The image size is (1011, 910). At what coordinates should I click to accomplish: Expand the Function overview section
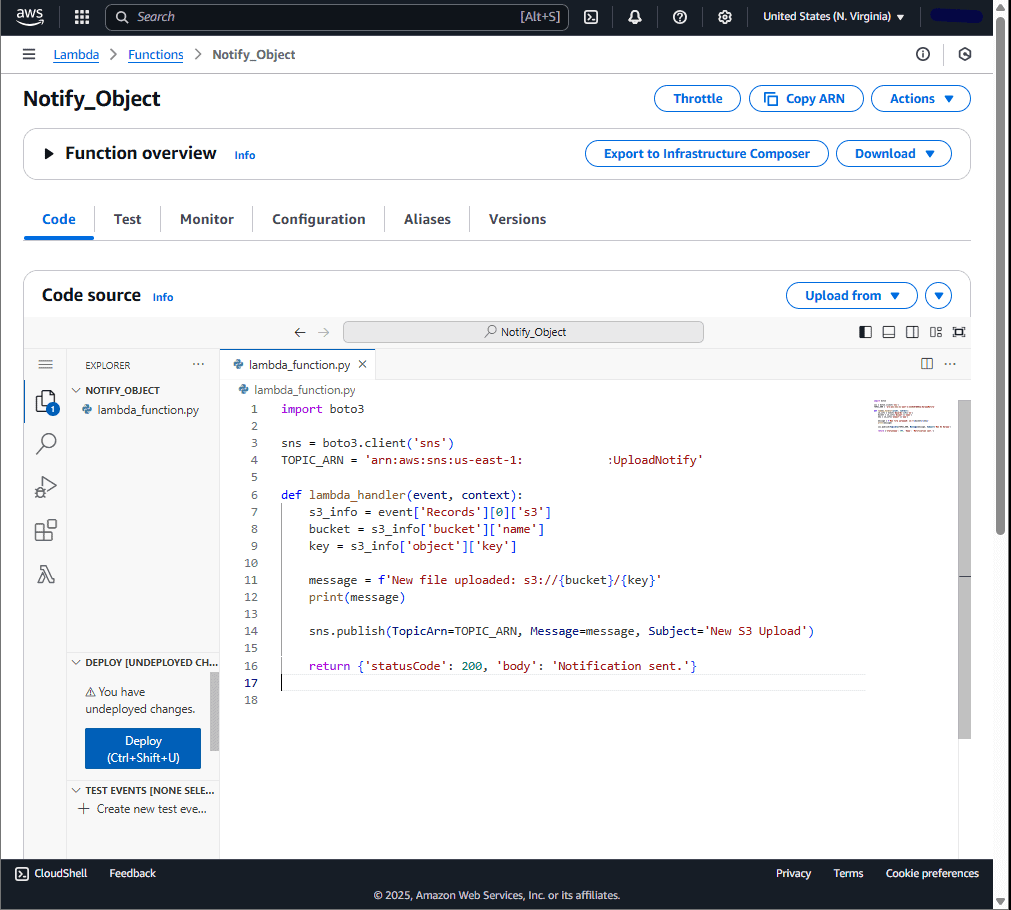(x=48, y=153)
